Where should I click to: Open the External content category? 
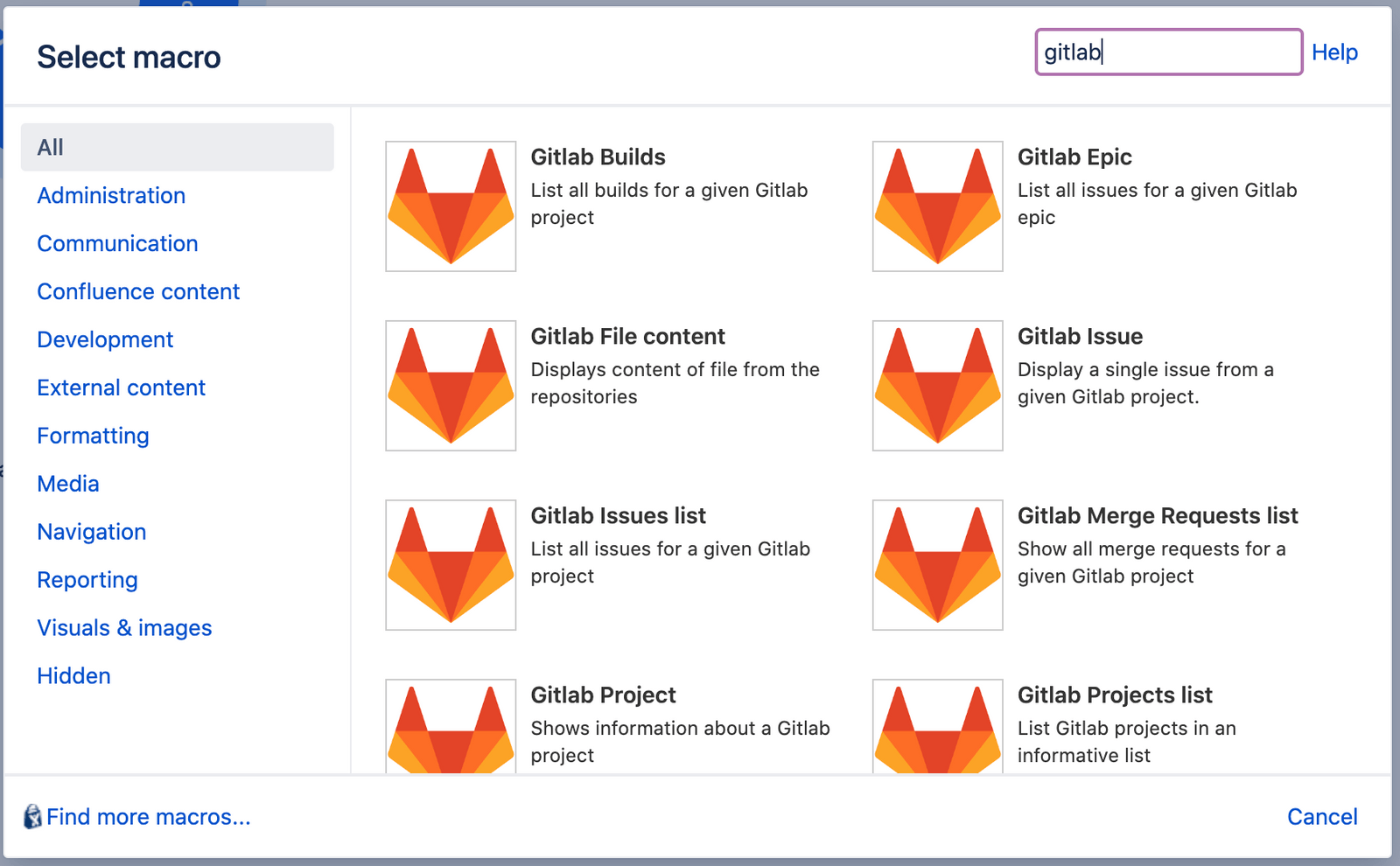121,388
